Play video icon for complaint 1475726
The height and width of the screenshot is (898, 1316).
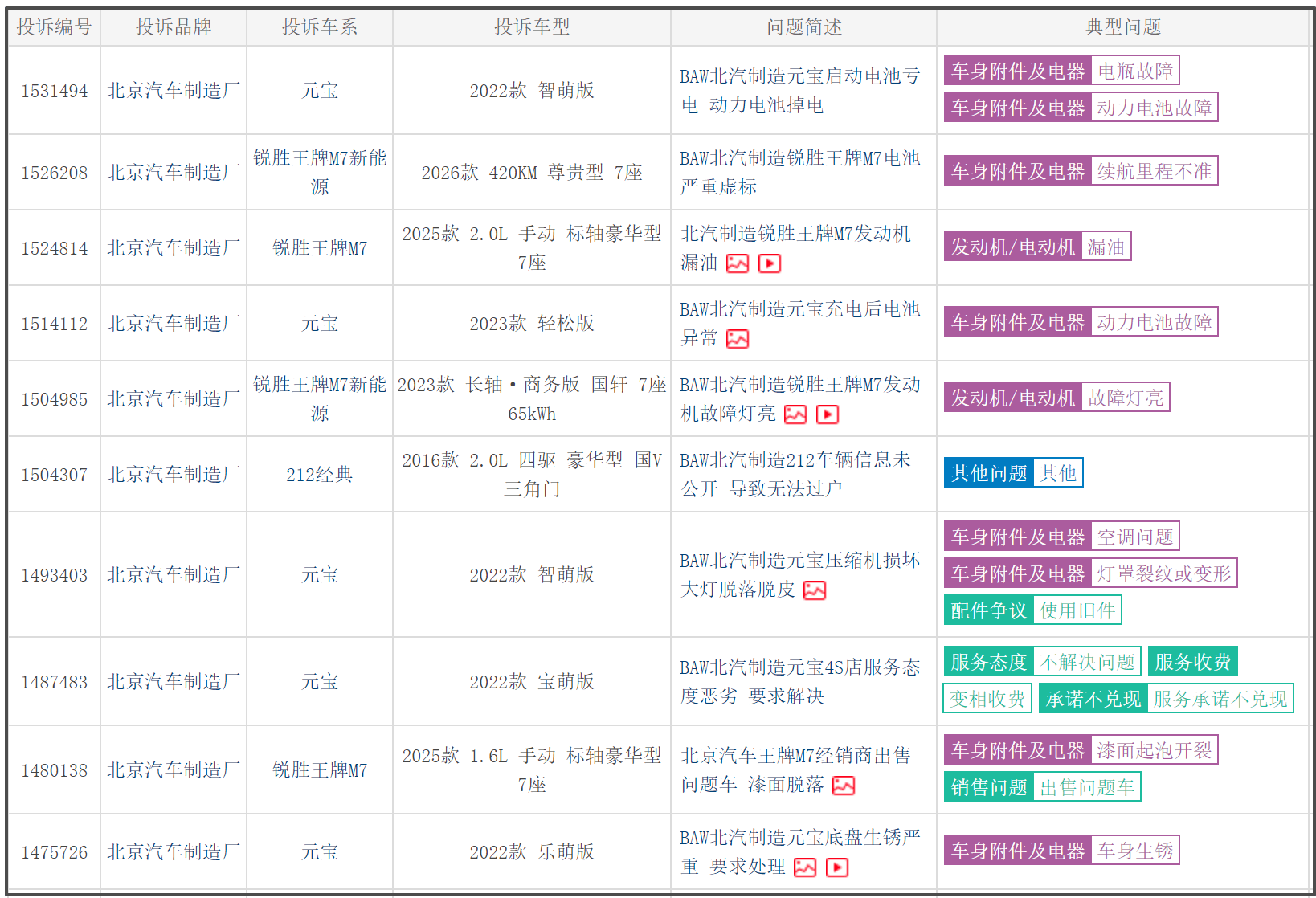tap(836, 867)
